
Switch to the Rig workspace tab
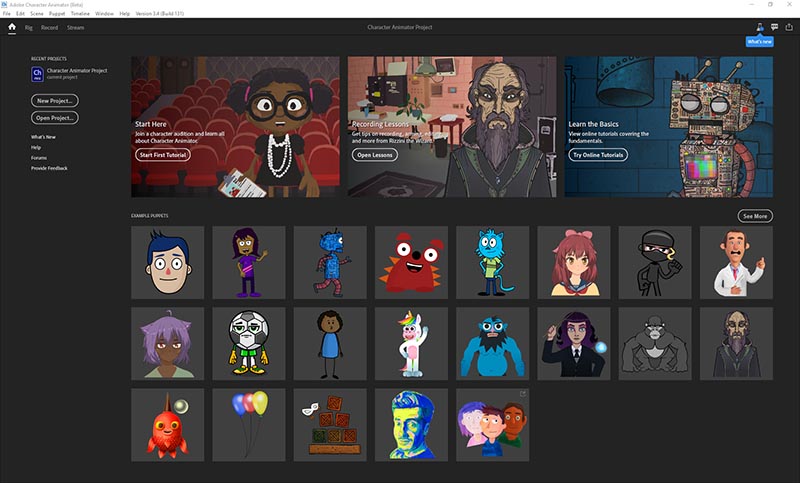[29, 28]
